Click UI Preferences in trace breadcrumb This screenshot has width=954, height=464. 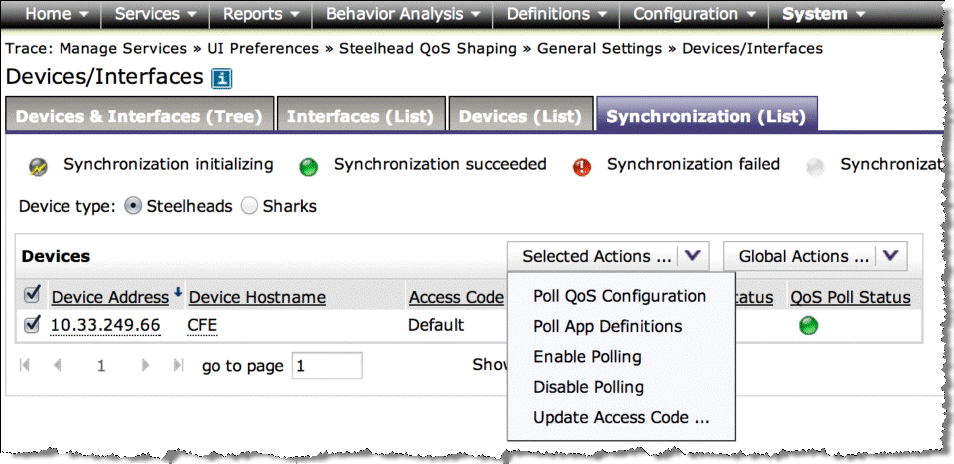263,49
